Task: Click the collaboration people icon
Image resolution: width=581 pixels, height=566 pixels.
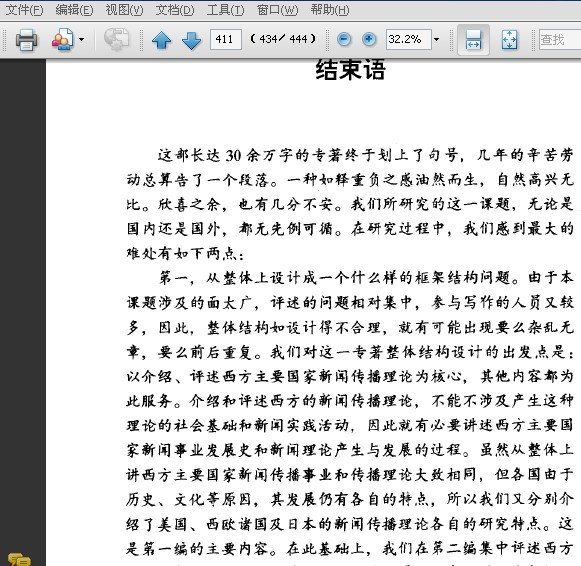Action: pyautogui.click(x=62, y=39)
